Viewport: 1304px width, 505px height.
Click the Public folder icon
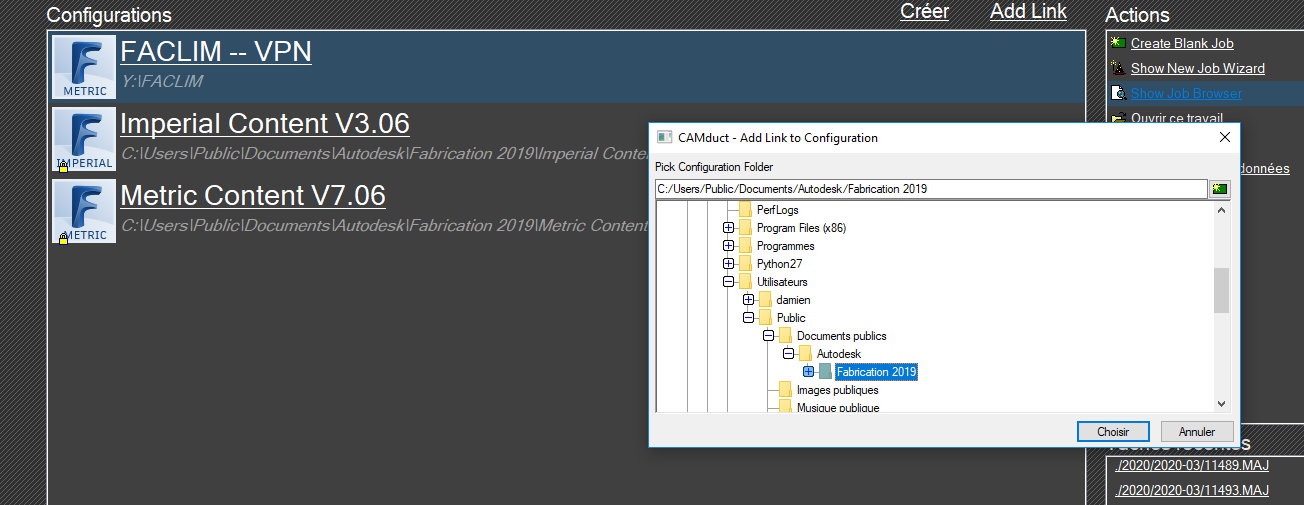(765, 318)
